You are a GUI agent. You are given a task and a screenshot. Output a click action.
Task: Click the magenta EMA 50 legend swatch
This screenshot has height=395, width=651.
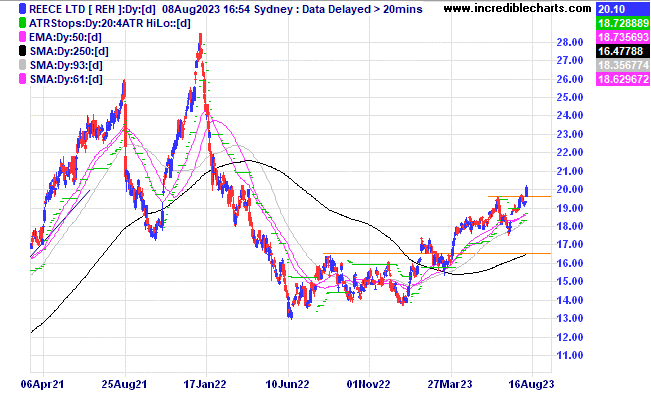(22, 37)
